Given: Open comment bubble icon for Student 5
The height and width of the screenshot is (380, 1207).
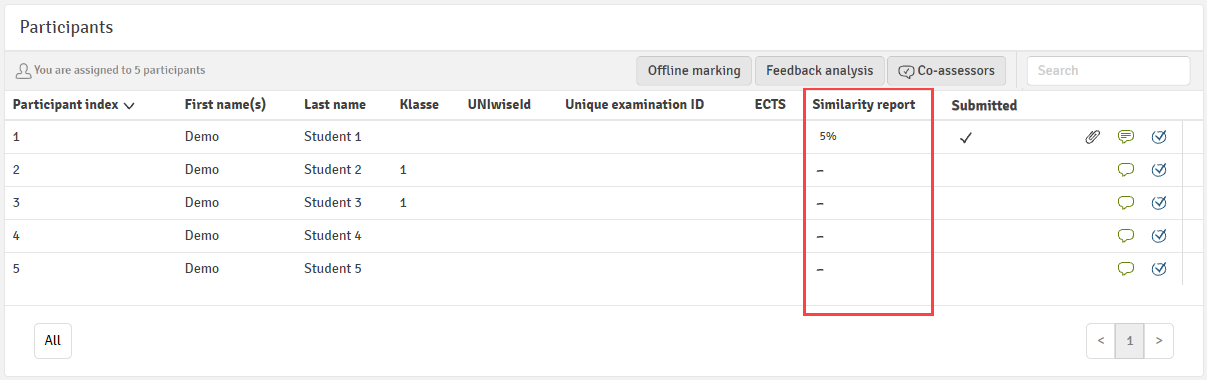Looking at the screenshot, I should click(1126, 268).
